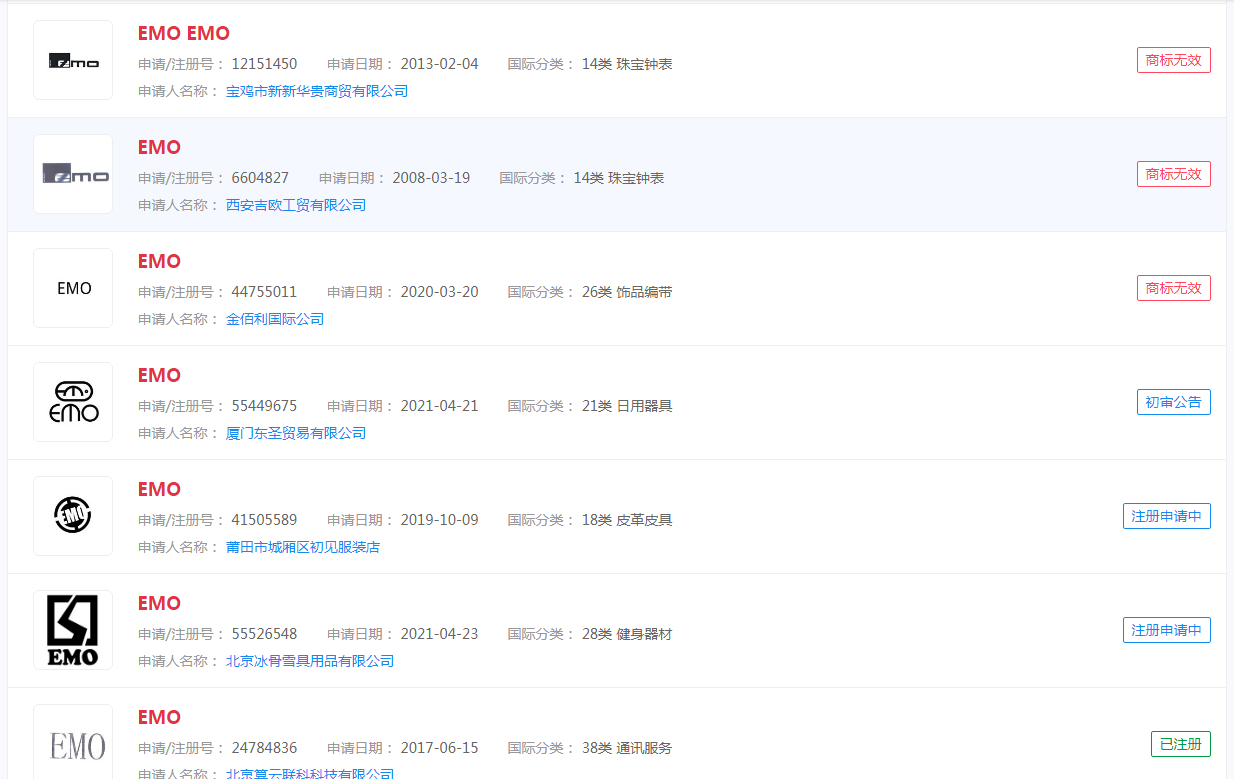Open logo thumbnail for trademark 6604827
The width and height of the screenshot is (1234, 779).
pyautogui.click(x=73, y=174)
